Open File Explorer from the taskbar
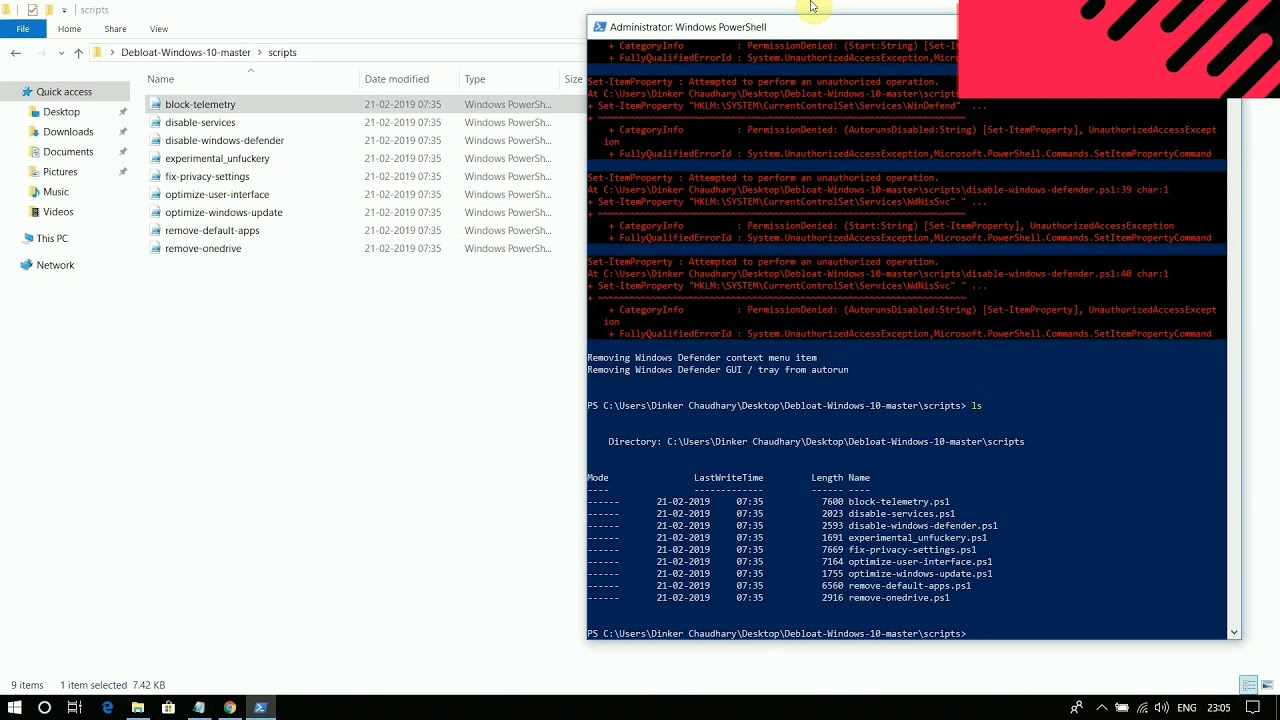 pyautogui.click(x=138, y=707)
